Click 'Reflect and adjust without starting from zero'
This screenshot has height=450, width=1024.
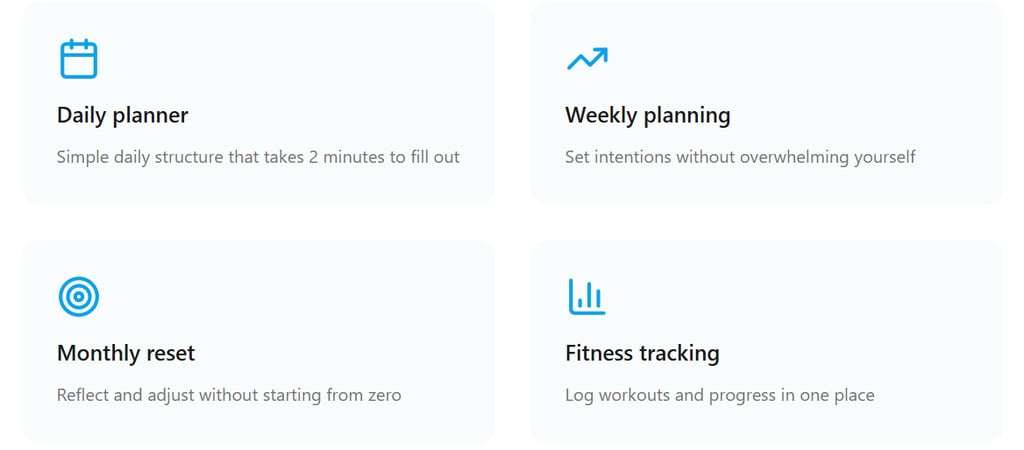coord(229,395)
